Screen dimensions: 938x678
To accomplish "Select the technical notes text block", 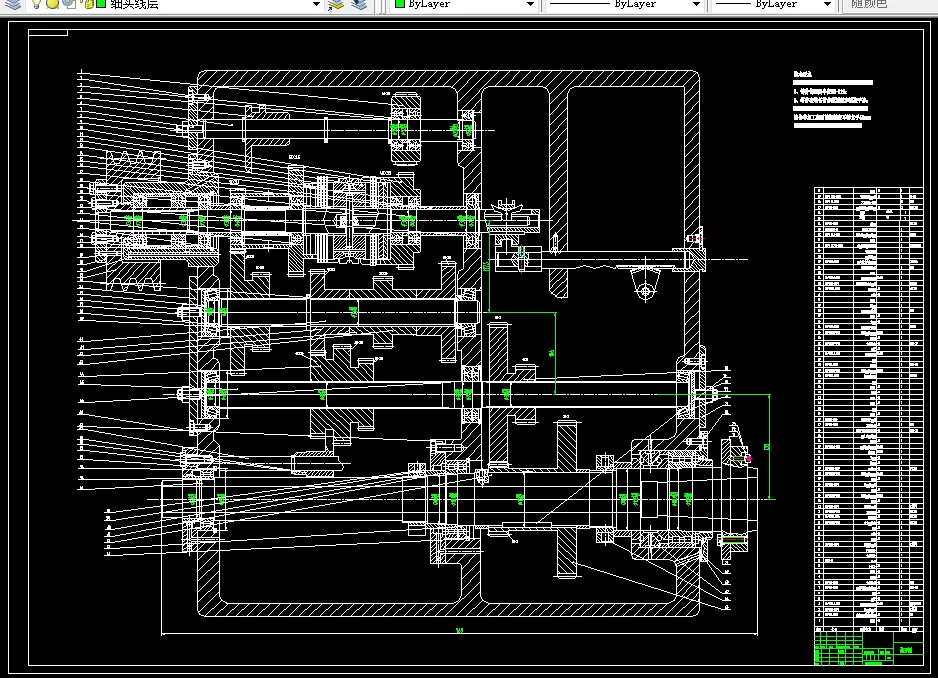I will pyautogui.click(x=833, y=100).
